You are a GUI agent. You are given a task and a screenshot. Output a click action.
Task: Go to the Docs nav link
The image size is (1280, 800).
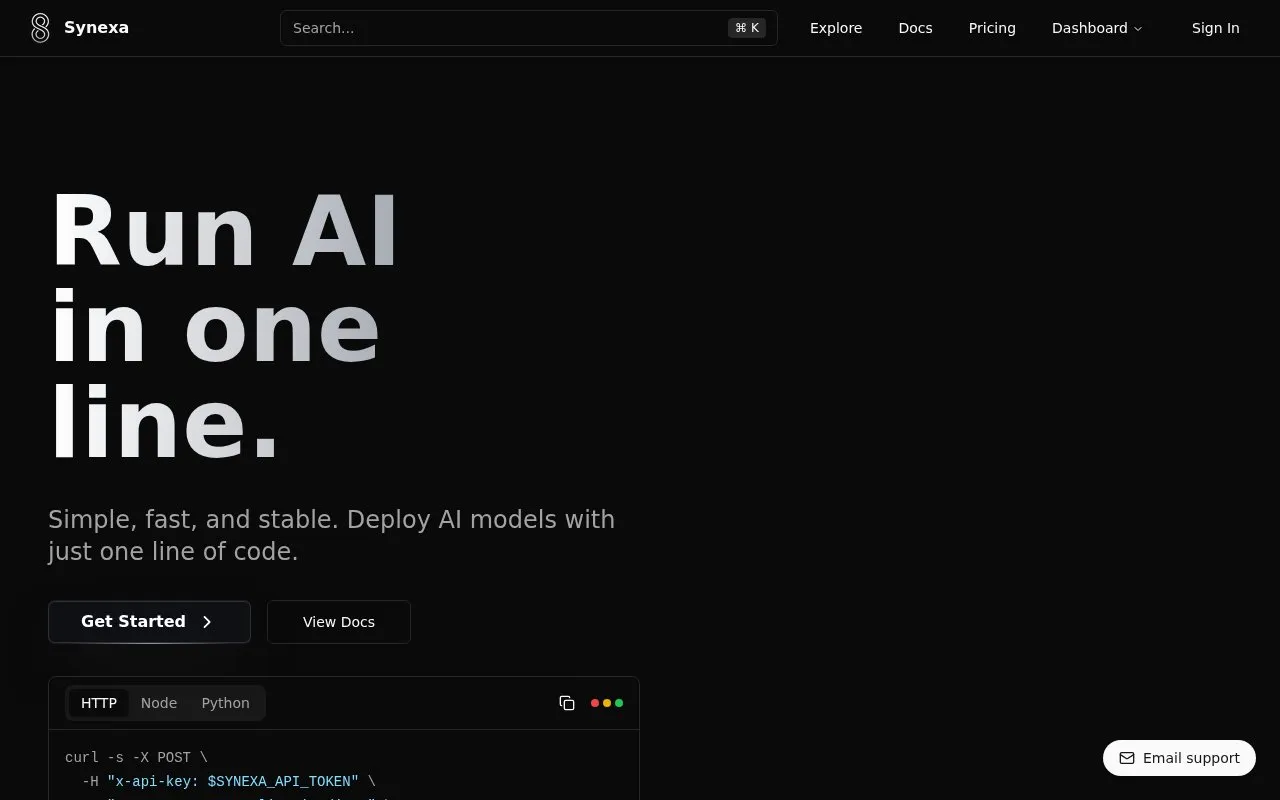pyautogui.click(x=915, y=28)
